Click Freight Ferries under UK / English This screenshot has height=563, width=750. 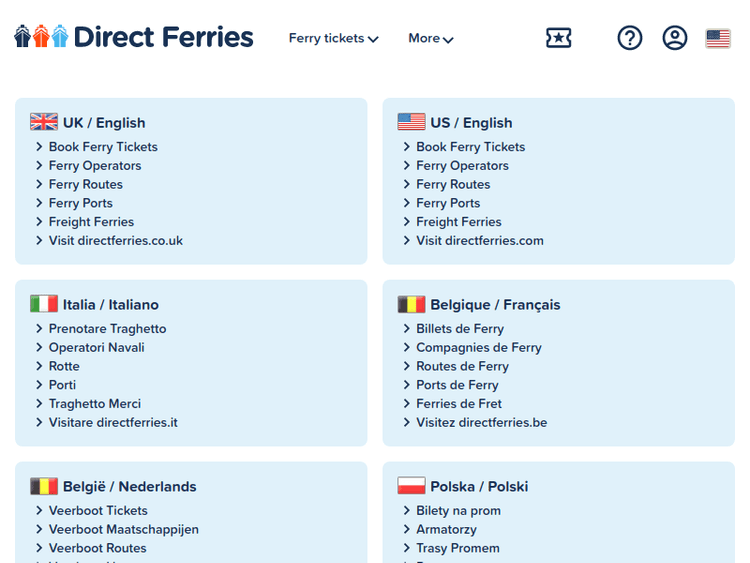91,222
